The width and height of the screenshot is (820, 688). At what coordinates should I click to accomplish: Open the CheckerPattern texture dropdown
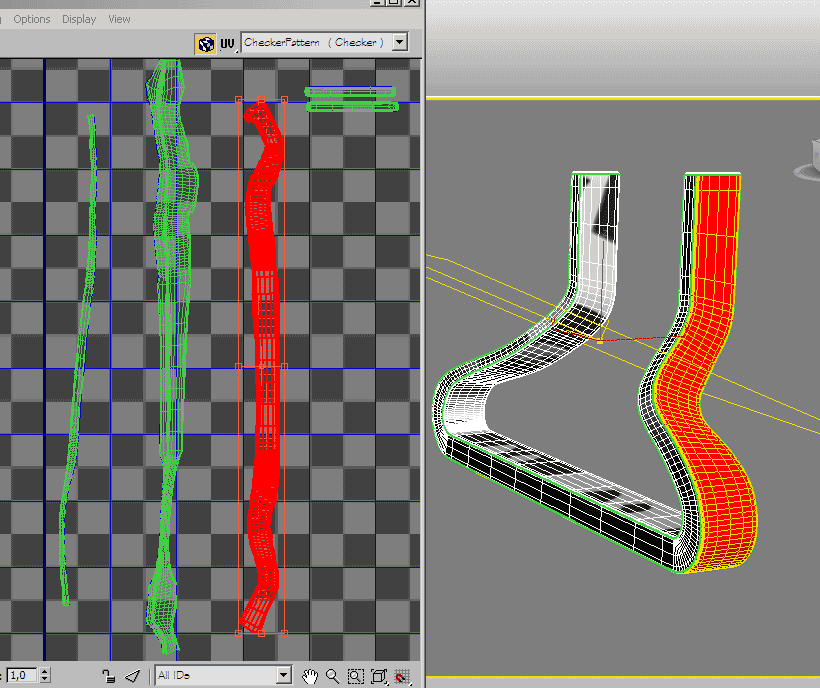(400, 43)
